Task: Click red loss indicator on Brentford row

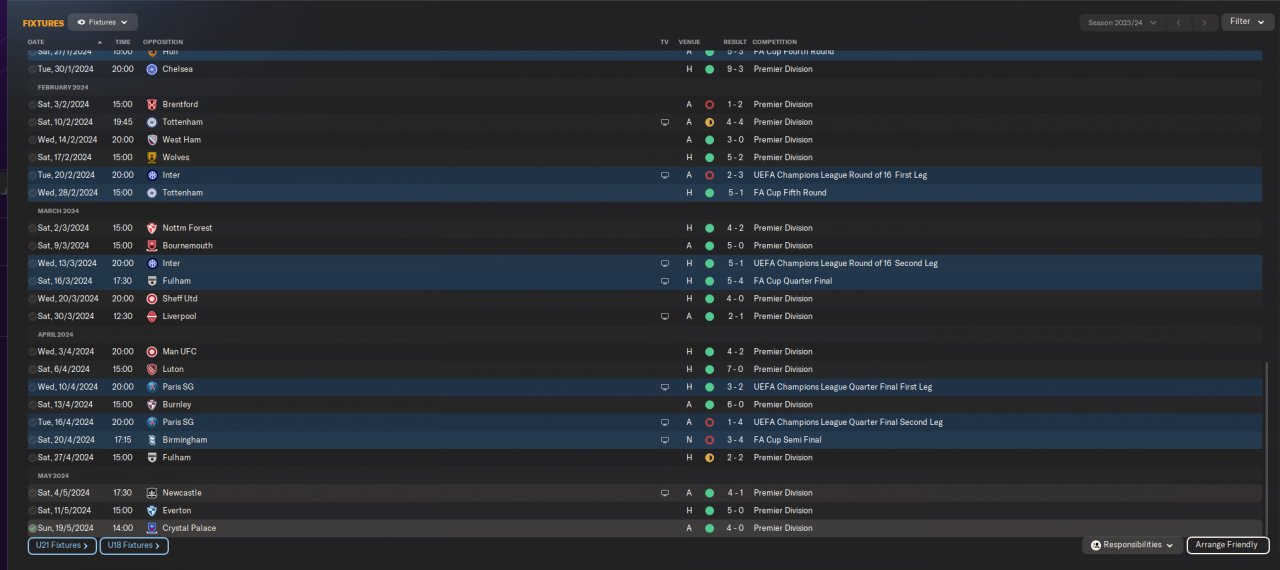Action: coord(709,104)
